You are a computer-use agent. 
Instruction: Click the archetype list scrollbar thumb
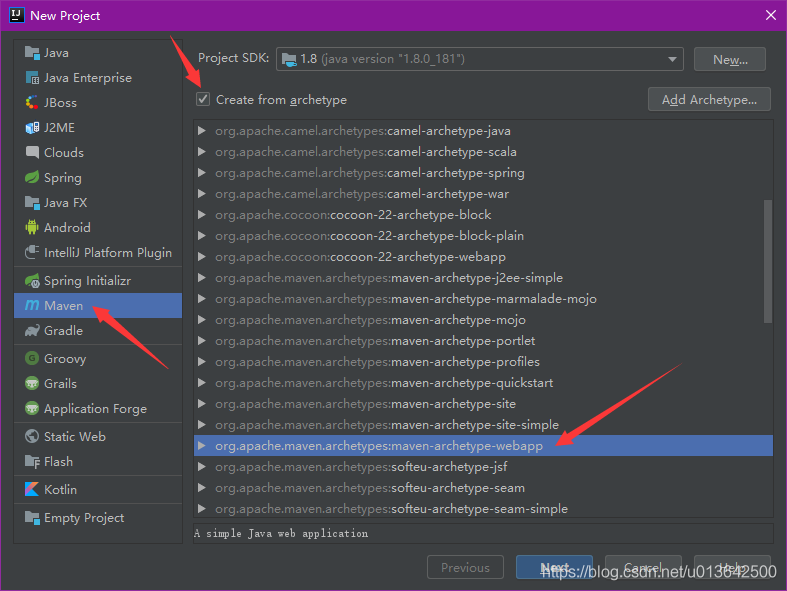tap(767, 261)
